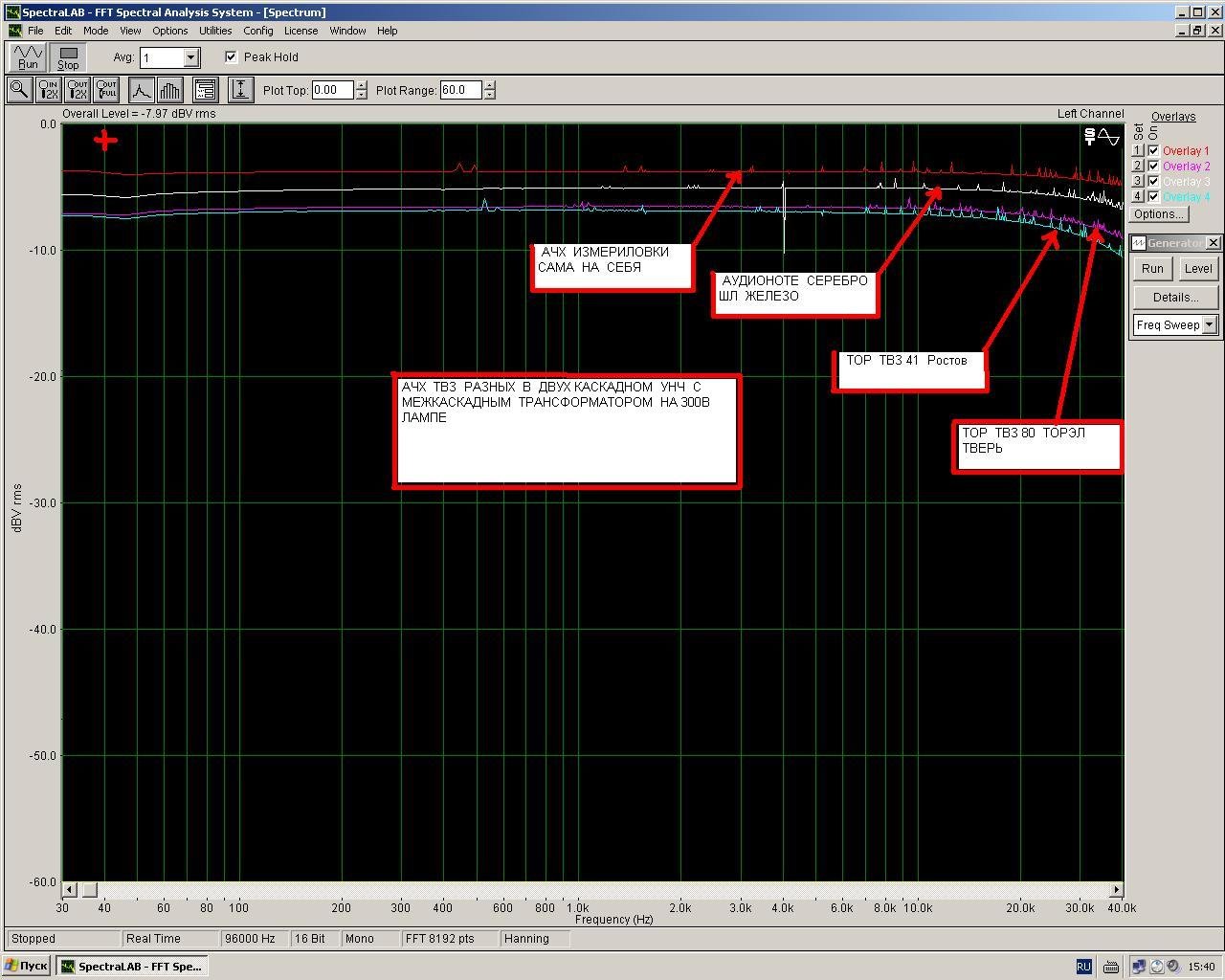Click SpectraLAB icon in the menu bar
This screenshot has width=1225, height=980.
click(13, 31)
